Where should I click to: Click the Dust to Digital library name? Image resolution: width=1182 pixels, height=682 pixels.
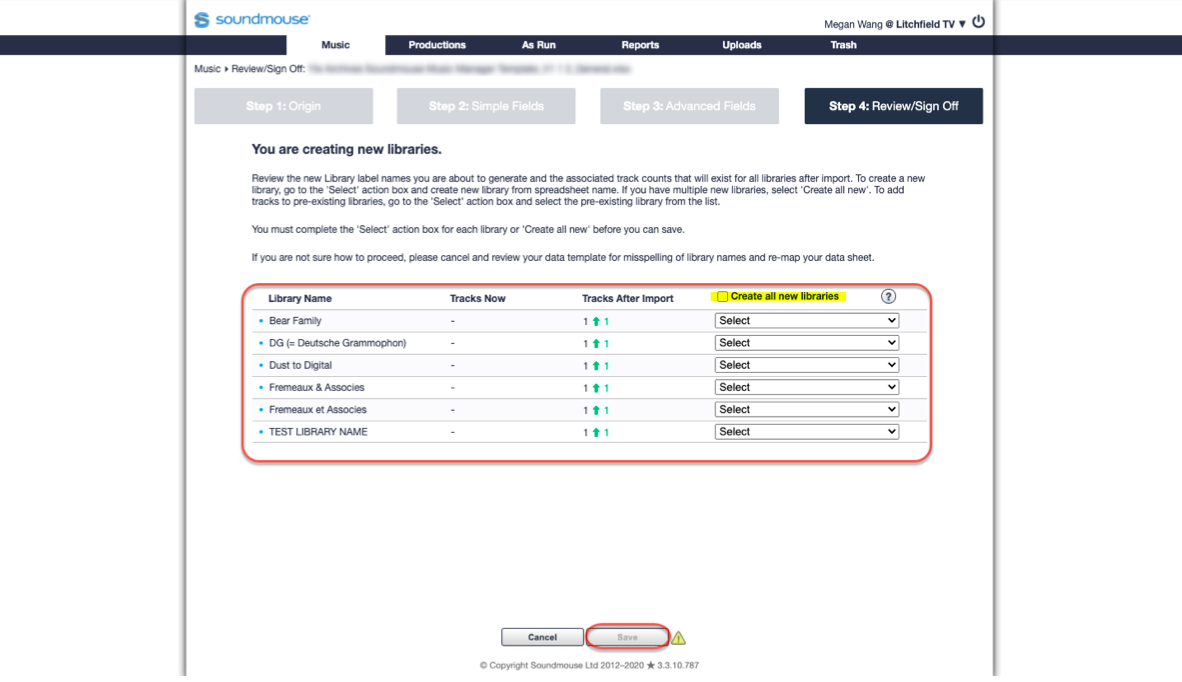point(300,365)
